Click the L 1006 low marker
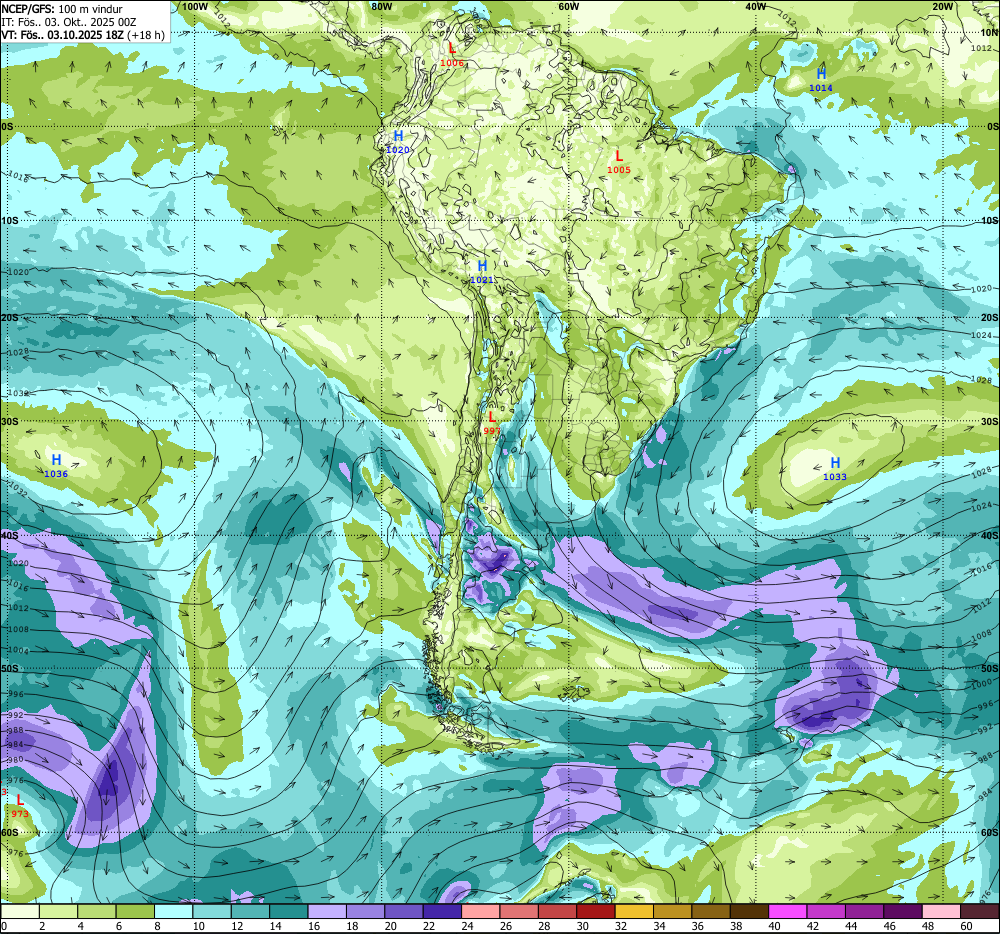This screenshot has height=934, width=1000. click(452, 54)
